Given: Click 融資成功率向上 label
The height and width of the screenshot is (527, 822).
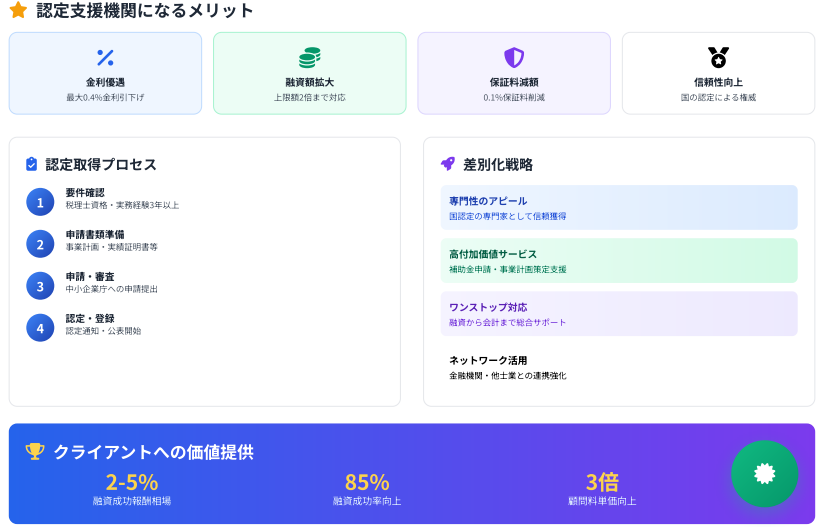Looking at the screenshot, I should click(367, 501).
